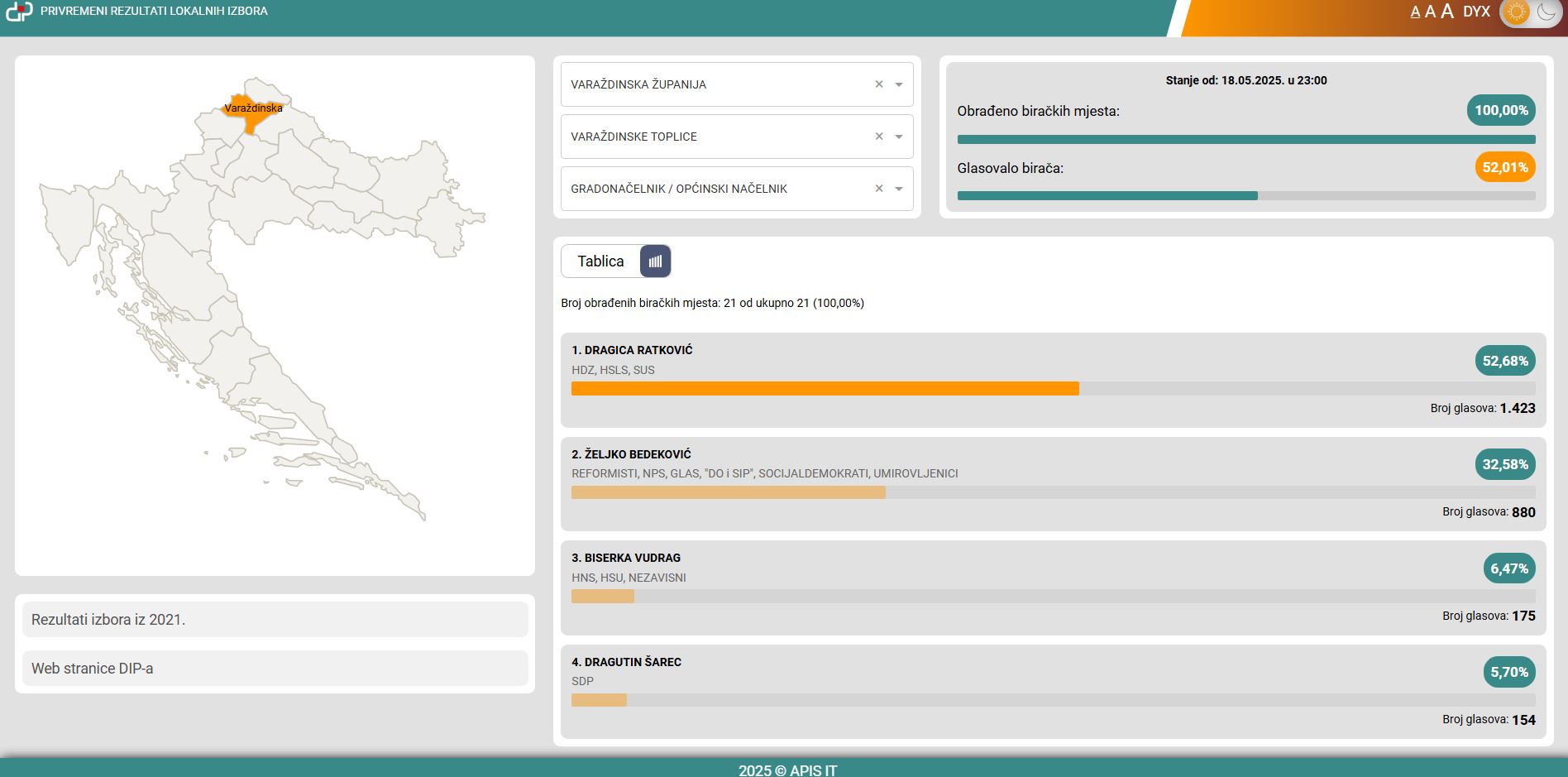Switch to dark theme moon icon
The image size is (1568, 777).
1546,12
